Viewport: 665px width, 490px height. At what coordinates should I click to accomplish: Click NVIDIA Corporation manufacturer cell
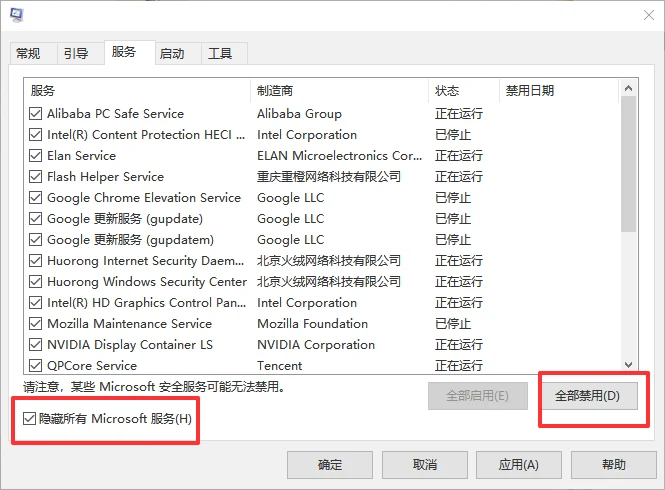pos(316,344)
